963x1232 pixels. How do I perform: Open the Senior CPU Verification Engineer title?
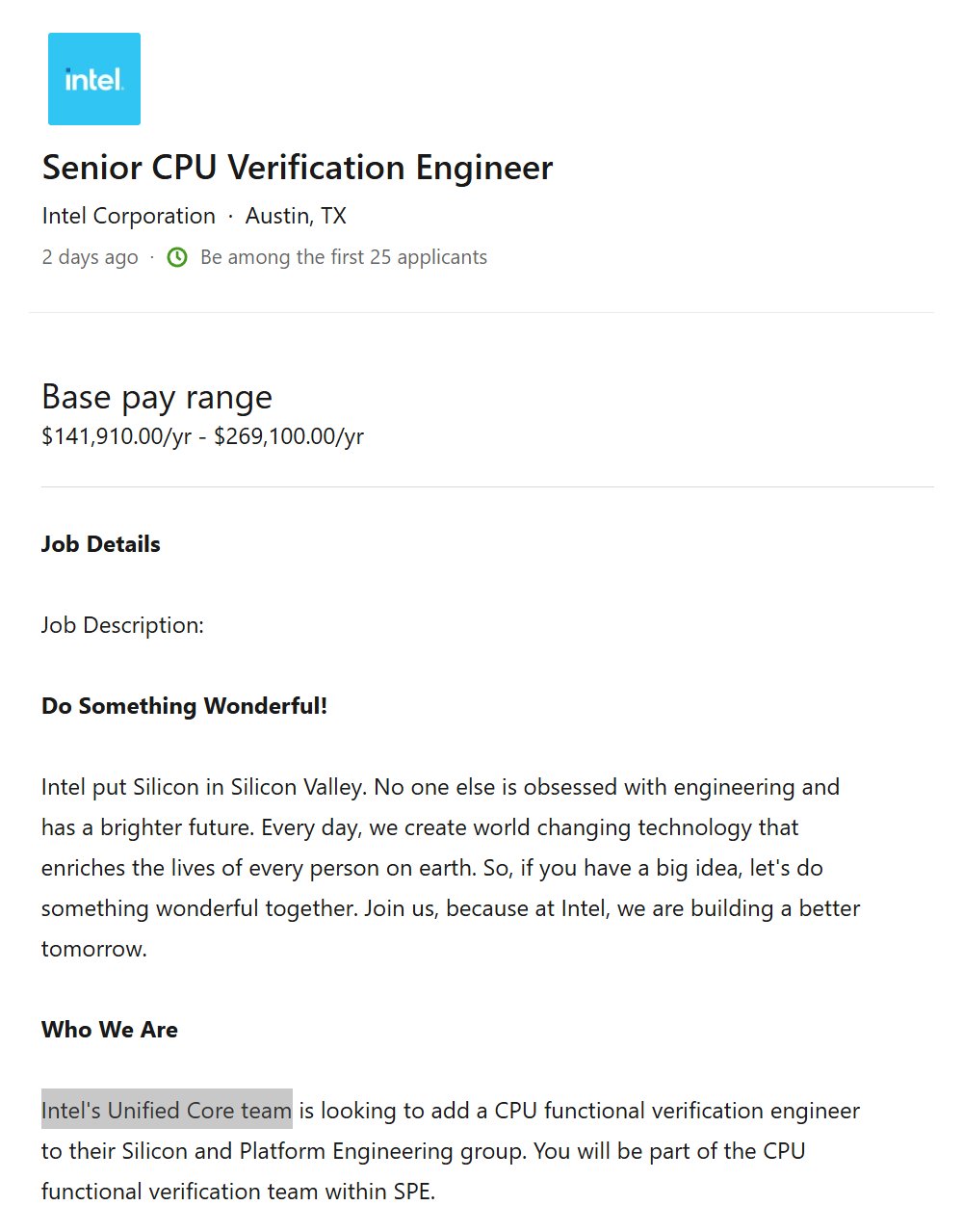tap(297, 168)
